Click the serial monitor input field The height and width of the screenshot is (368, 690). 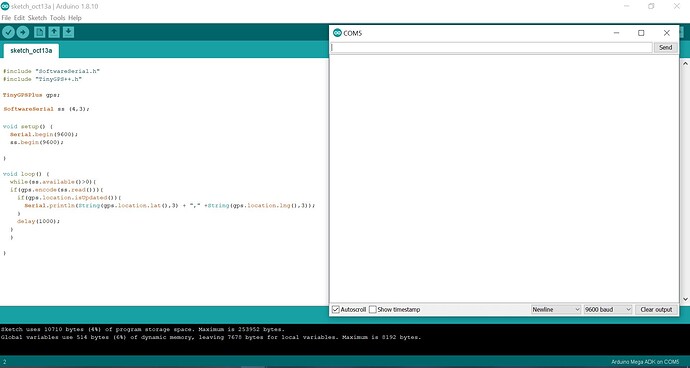491,48
